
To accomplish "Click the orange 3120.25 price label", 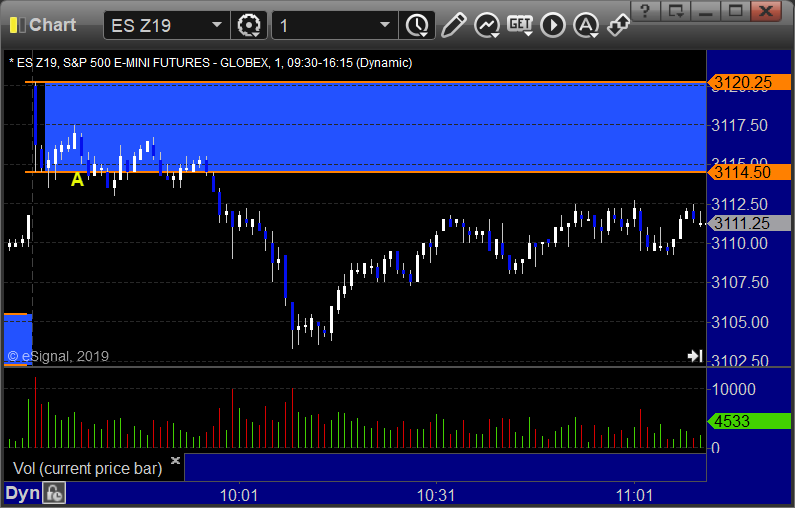I will pyautogui.click(x=749, y=82).
